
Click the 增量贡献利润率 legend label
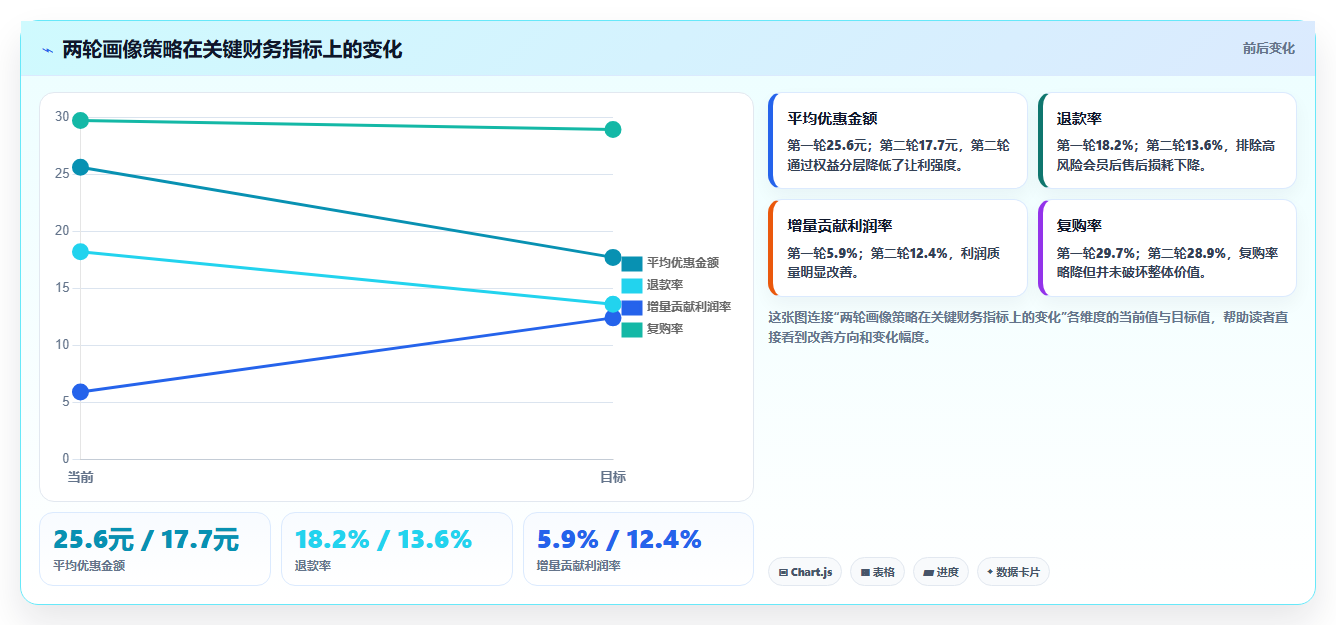coord(689,307)
